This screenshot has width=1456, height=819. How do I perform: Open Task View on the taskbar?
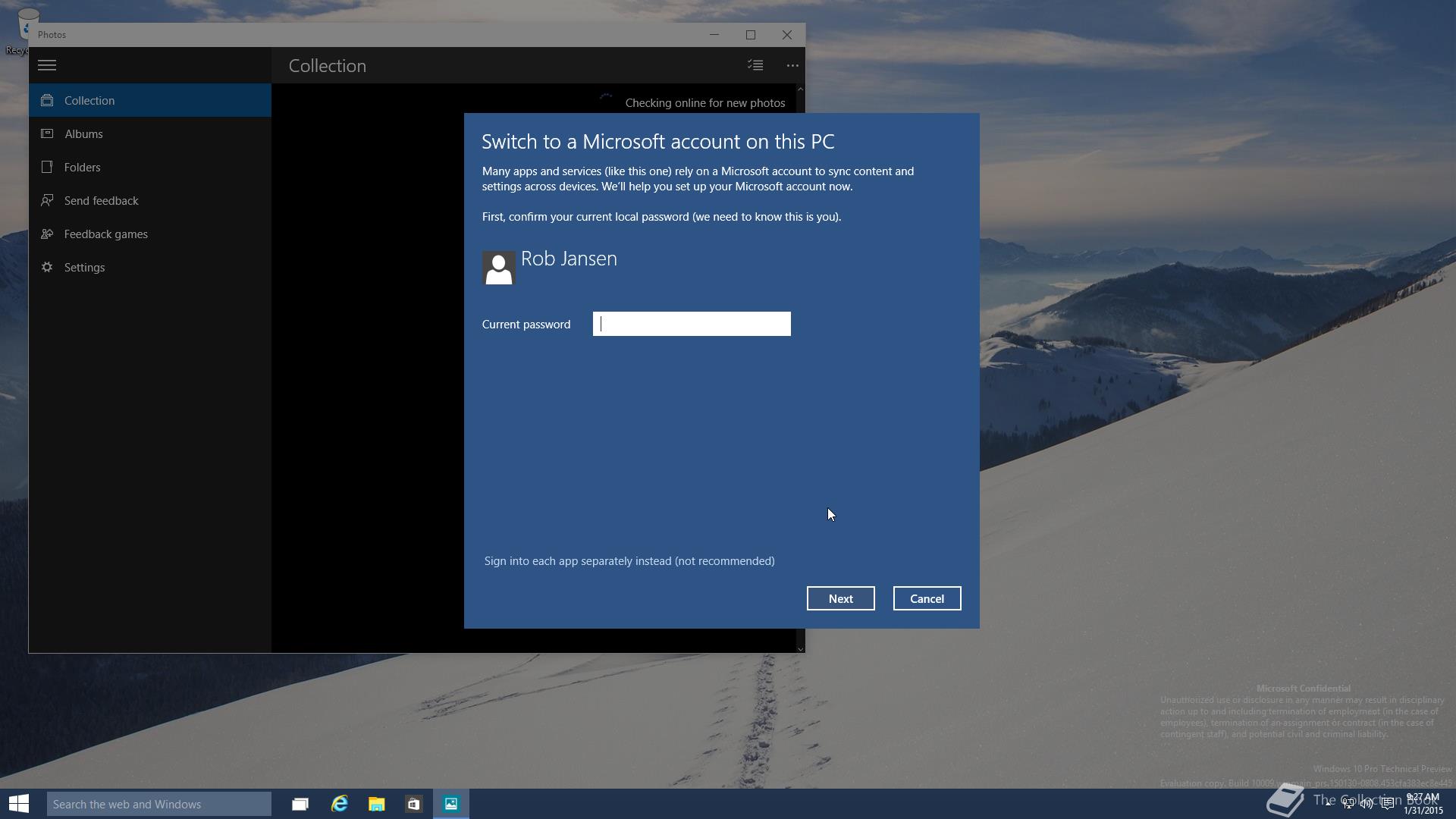pos(300,804)
